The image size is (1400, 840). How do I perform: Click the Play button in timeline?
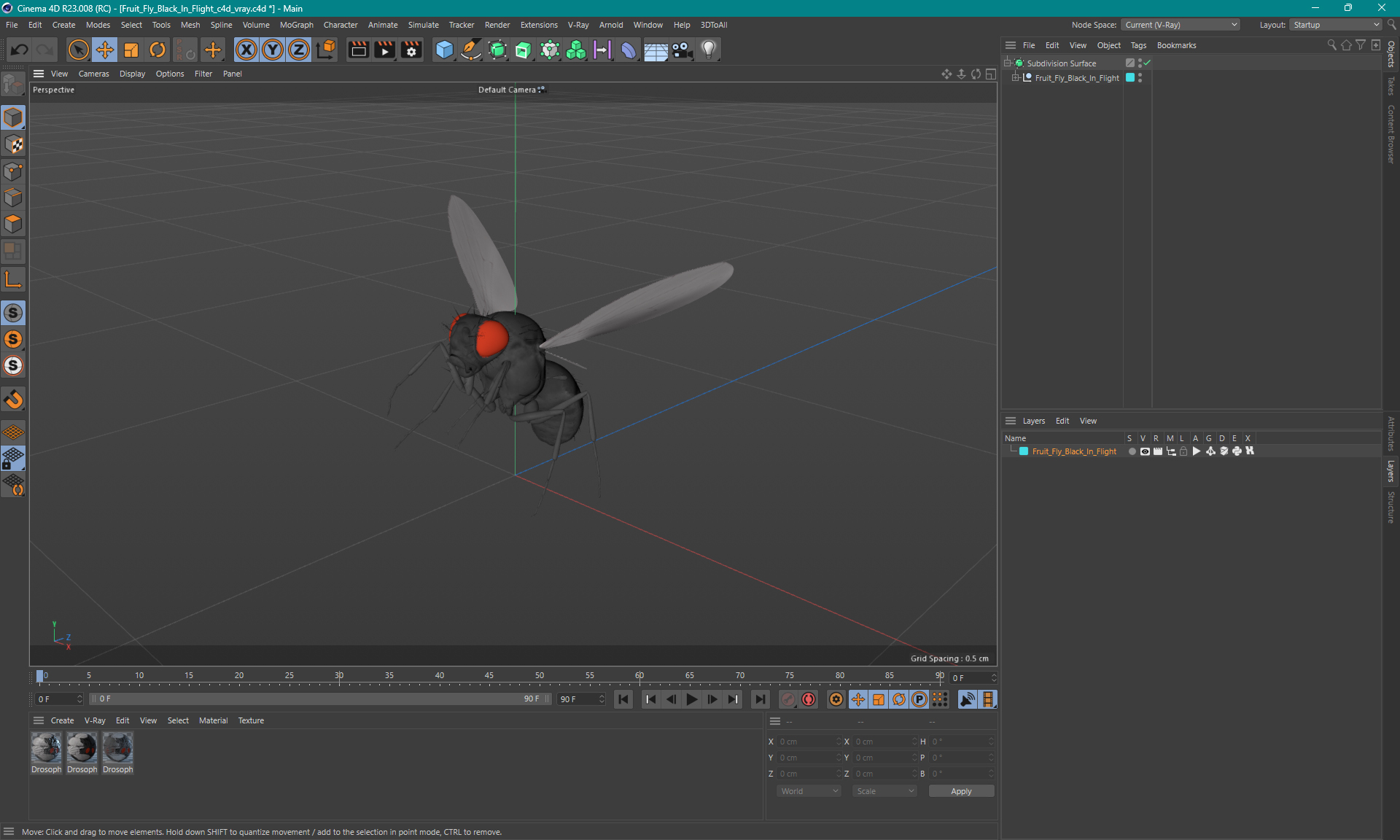point(691,698)
